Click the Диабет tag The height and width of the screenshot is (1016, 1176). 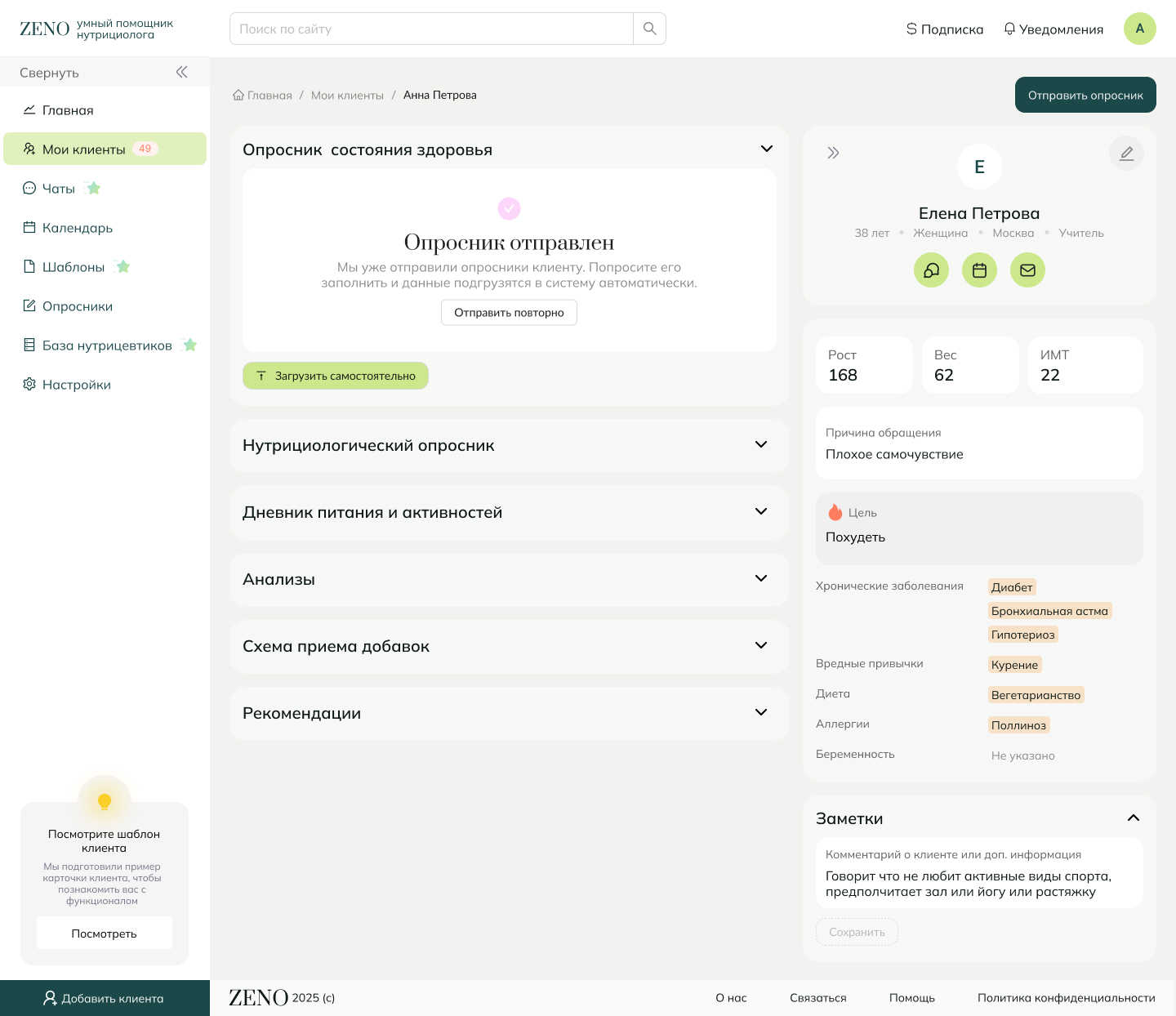[x=1012, y=587]
